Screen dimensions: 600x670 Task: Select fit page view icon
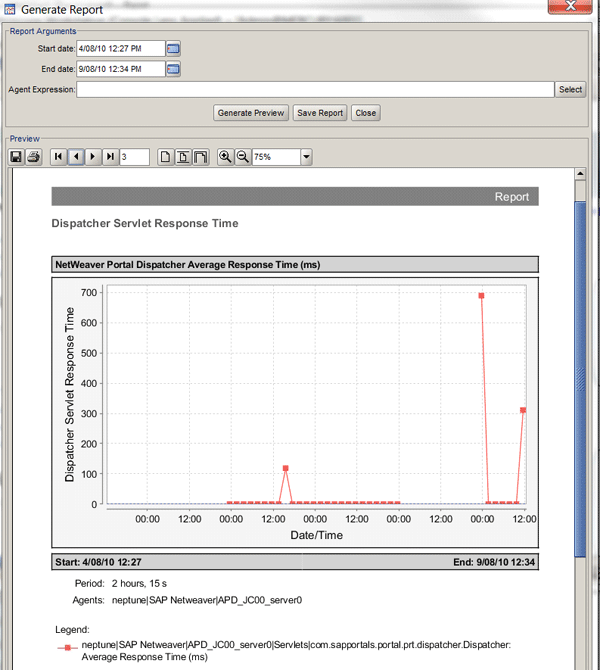point(183,157)
